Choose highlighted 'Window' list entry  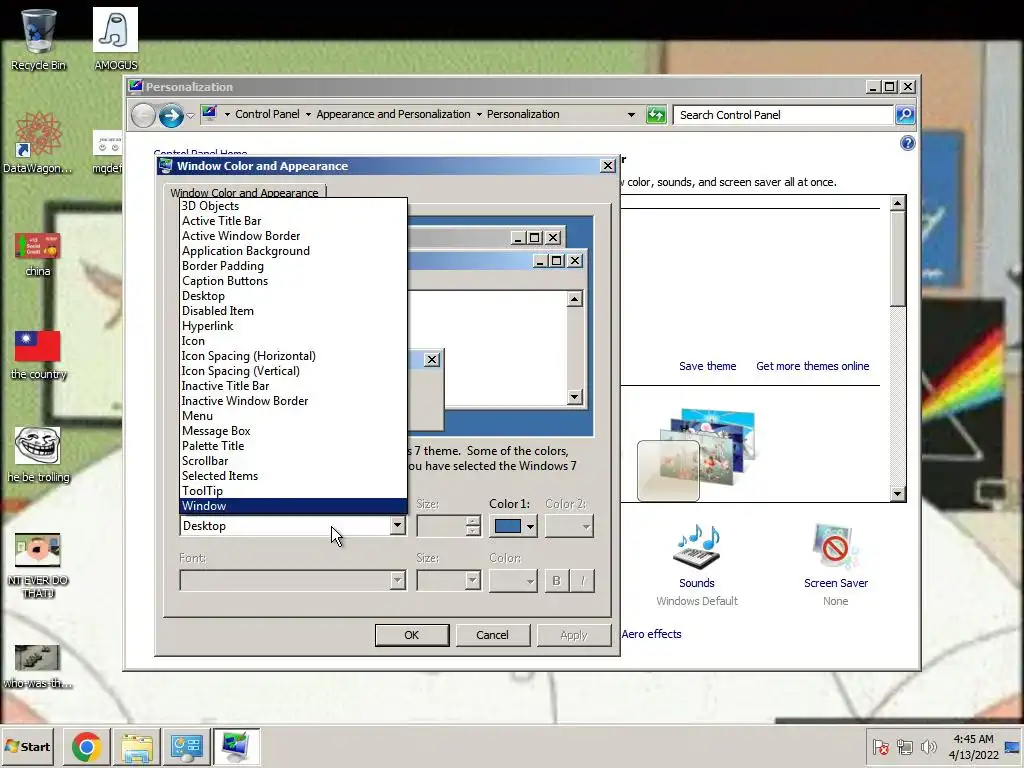(x=293, y=506)
